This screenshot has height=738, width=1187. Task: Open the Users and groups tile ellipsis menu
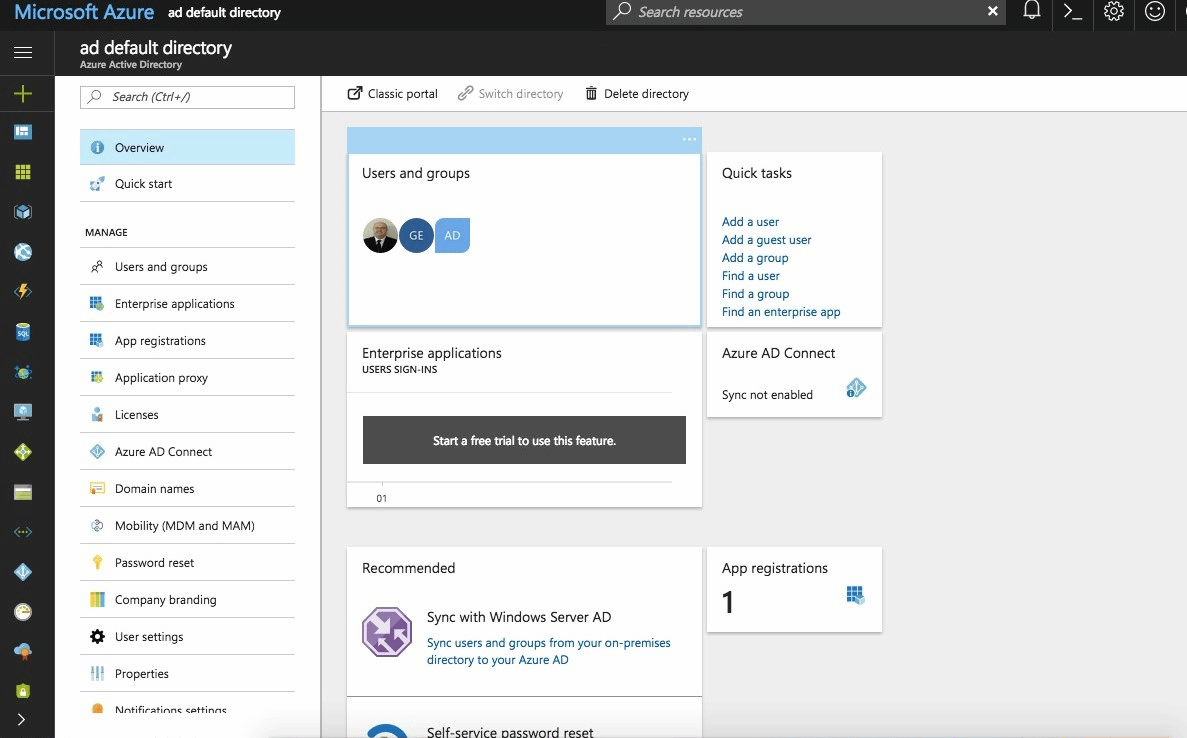coord(688,139)
